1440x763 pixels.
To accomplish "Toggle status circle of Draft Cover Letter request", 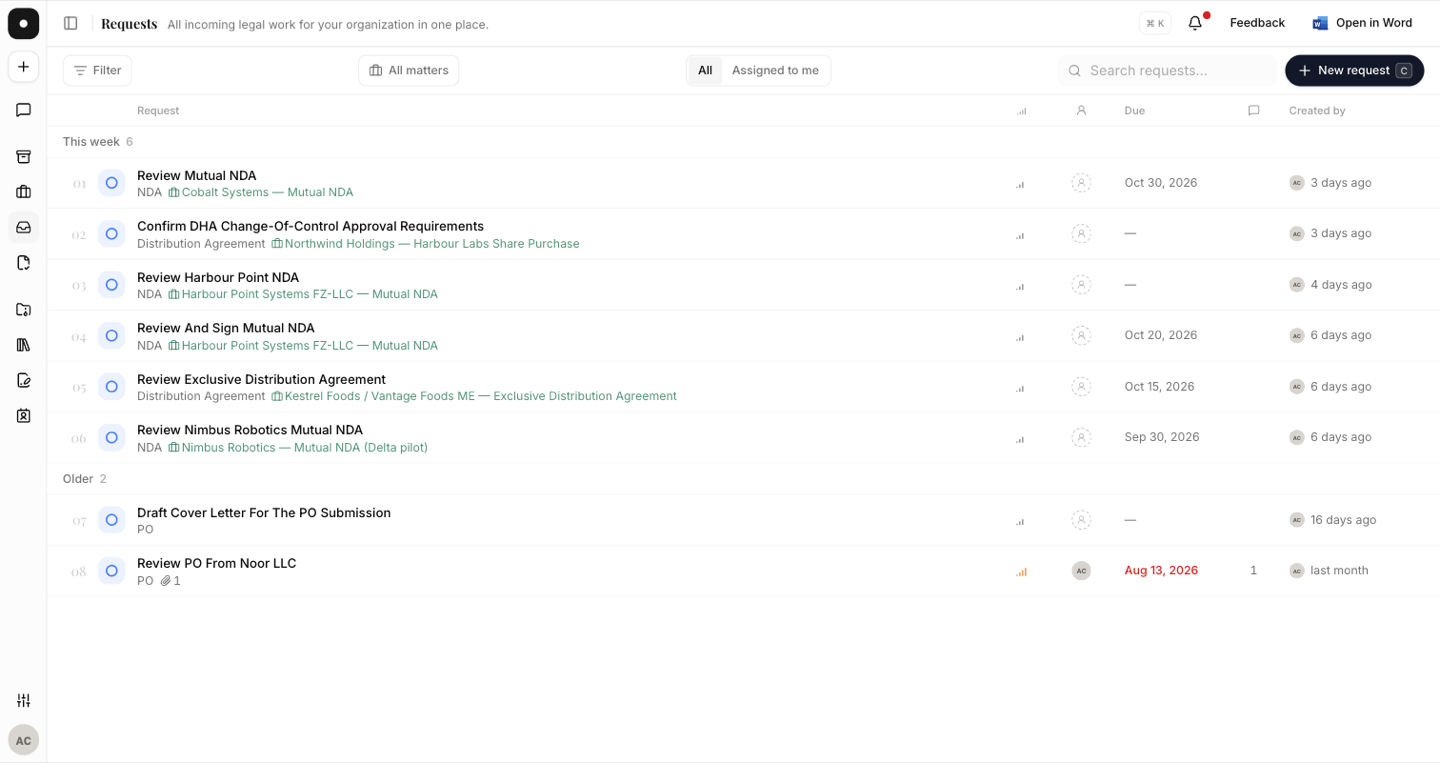I will pos(112,520).
